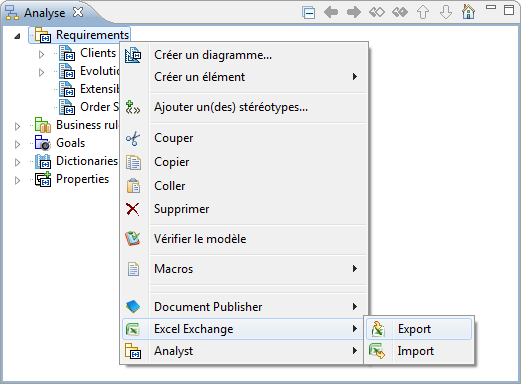Select the Properties tree item
Image resolution: width=521 pixels, height=384 pixels.
pos(82,179)
